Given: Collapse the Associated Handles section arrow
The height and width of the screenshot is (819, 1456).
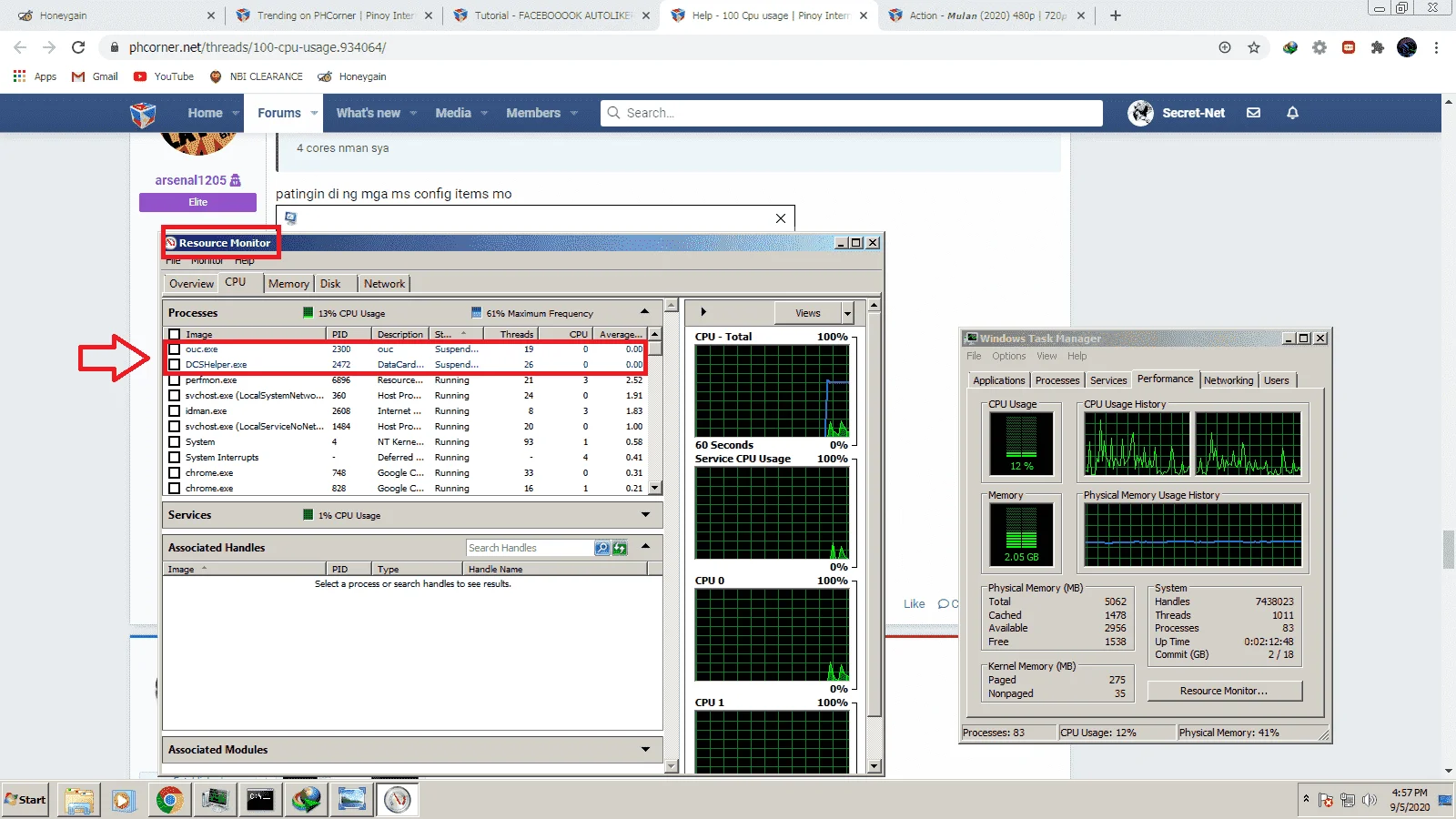Looking at the screenshot, I should click(645, 547).
